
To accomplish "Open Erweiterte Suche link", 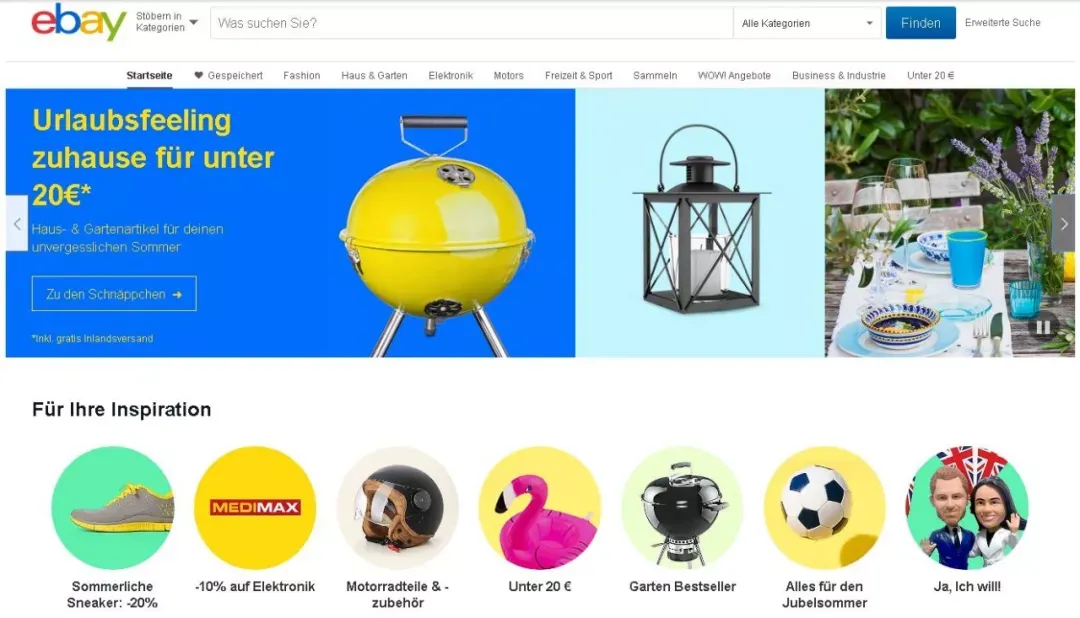I will [x=1002, y=23].
